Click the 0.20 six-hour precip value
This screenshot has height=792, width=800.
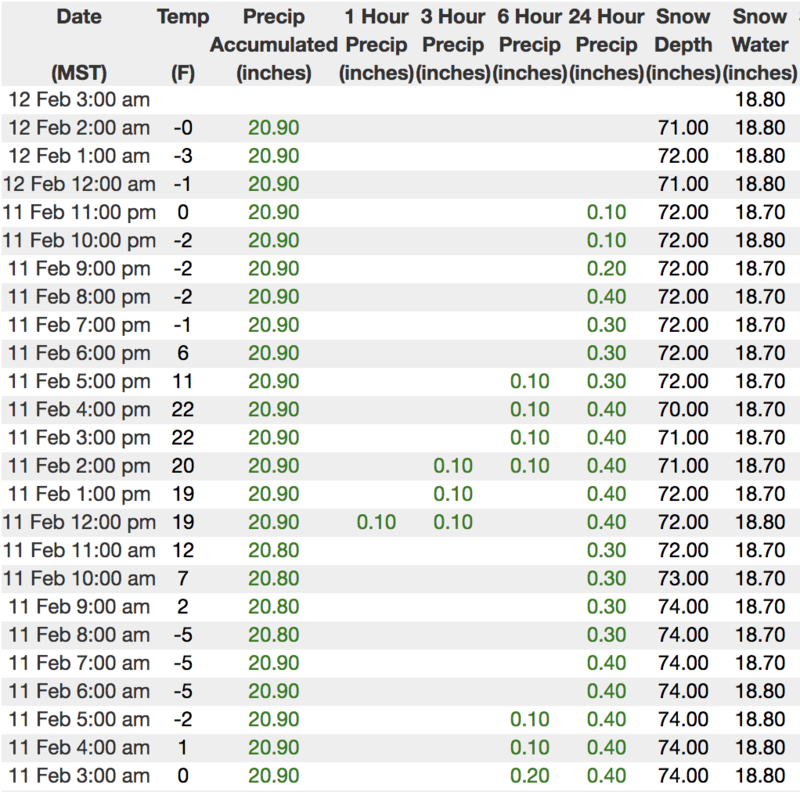[x=530, y=776]
